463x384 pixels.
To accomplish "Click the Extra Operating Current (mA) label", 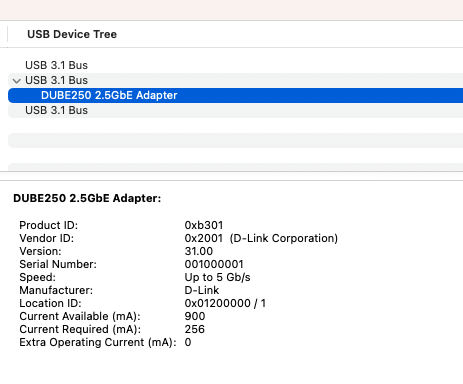I will [98, 342].
